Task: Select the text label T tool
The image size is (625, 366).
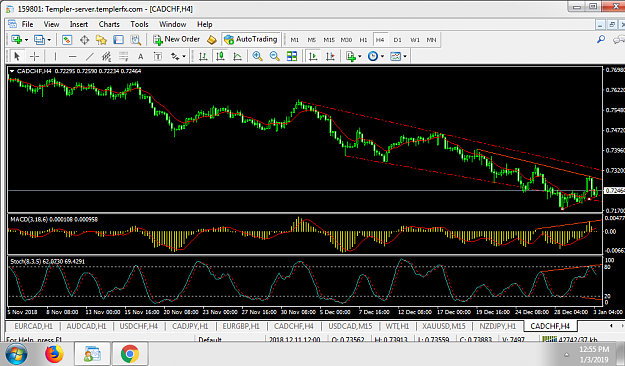Action: click(x=158, y=56)
